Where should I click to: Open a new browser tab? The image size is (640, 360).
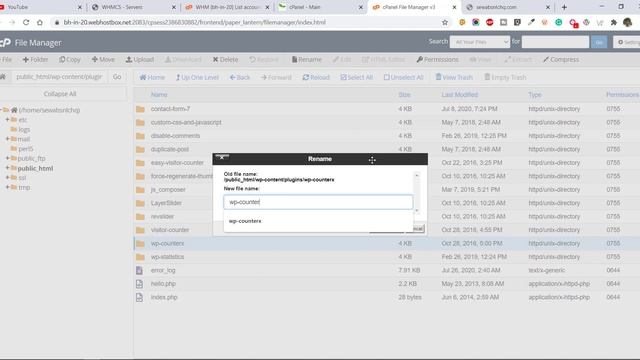(x=564, y=7)
